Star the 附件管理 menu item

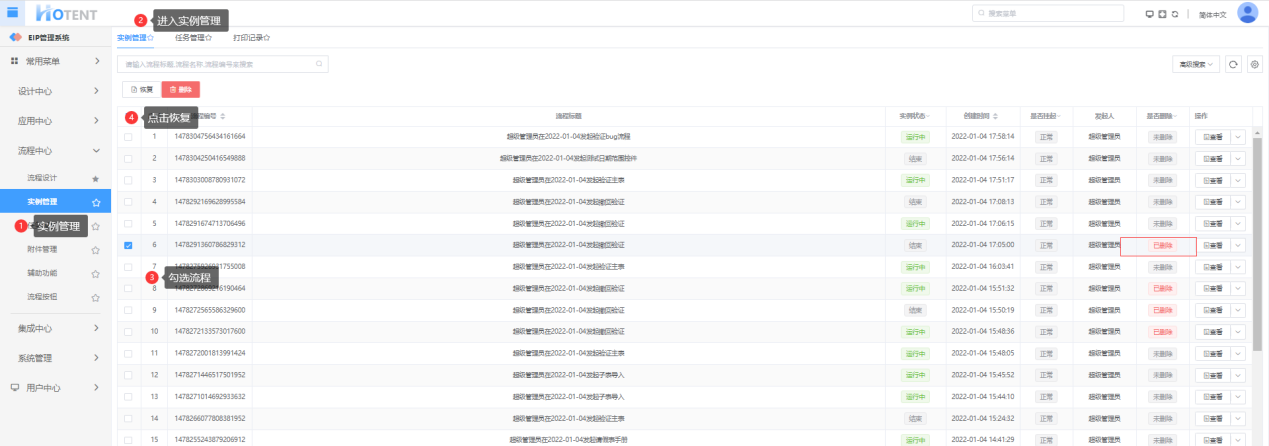(96, 250)
